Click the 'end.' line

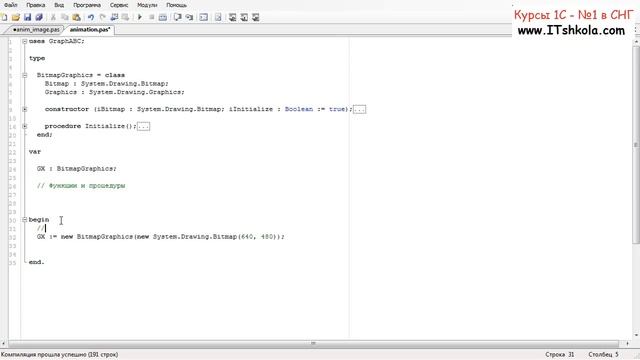click(37, 262)
